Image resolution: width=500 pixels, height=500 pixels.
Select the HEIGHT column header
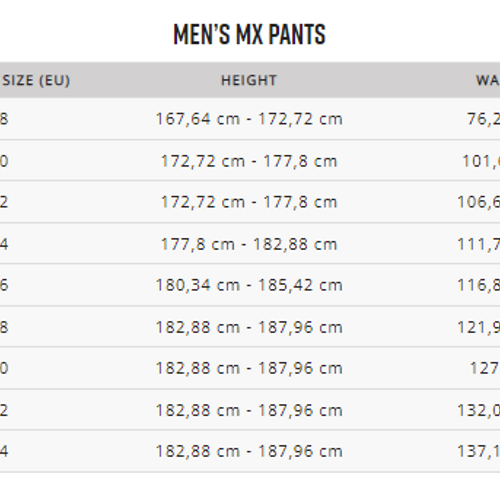[249, 80]
